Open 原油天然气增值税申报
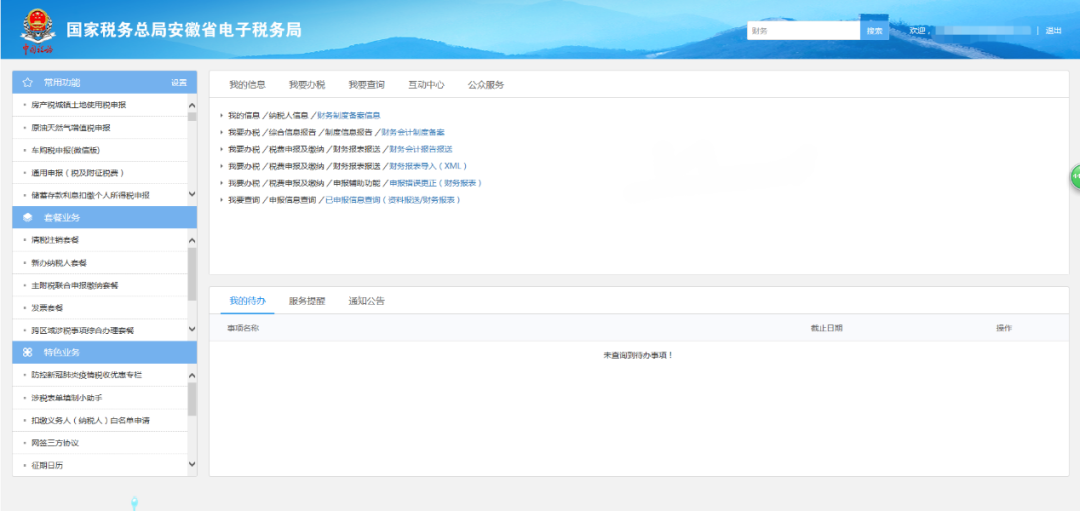1080x511 pixels. click(71, 127)
